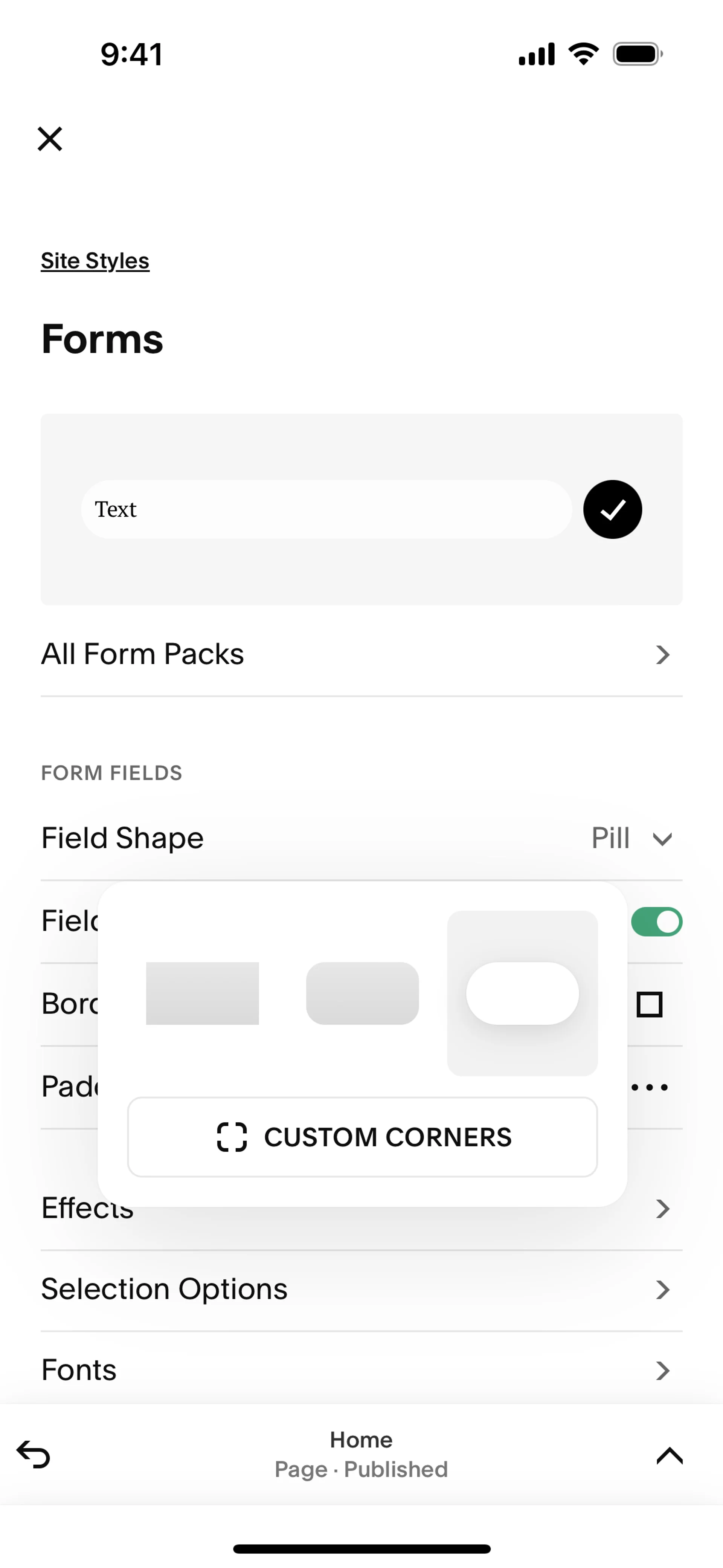
Task: Tap the black checkmark preview button
Action: click(612, 509)
